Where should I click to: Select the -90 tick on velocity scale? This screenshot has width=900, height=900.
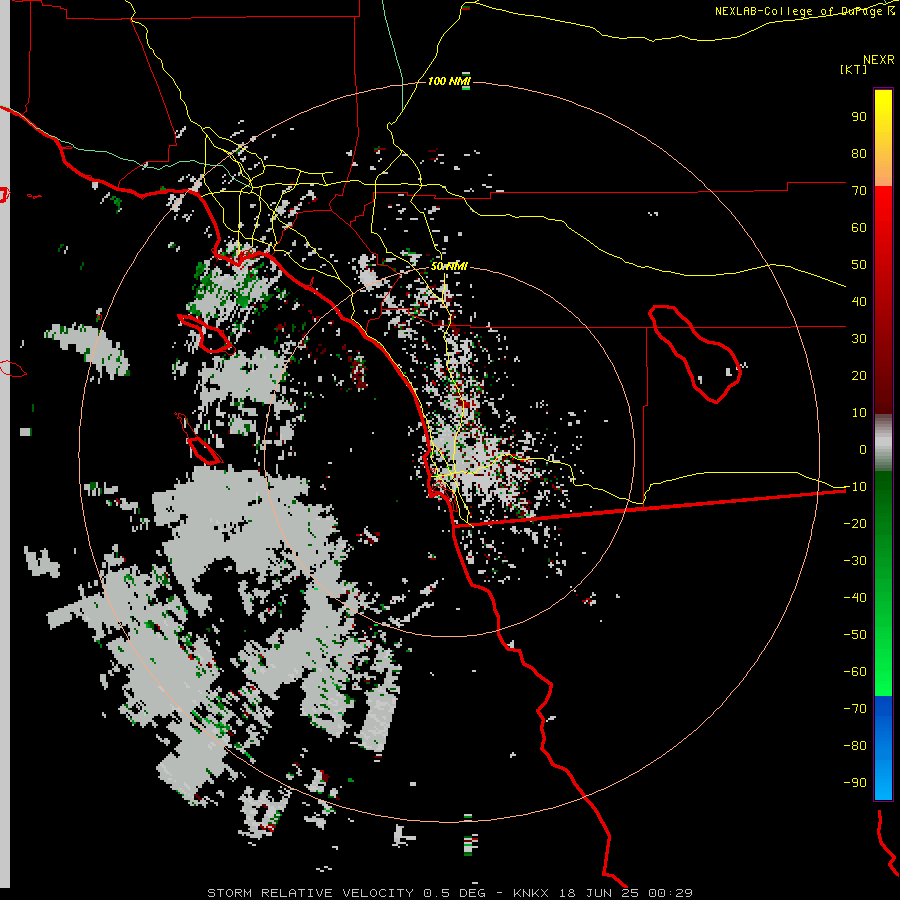point(855,782)
